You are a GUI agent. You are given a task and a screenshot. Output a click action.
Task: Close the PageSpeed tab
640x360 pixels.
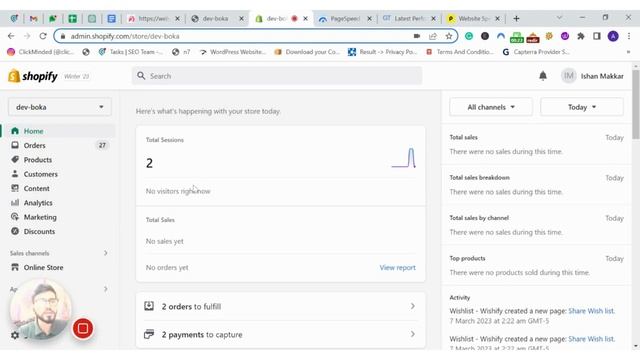tap(369, 18)
